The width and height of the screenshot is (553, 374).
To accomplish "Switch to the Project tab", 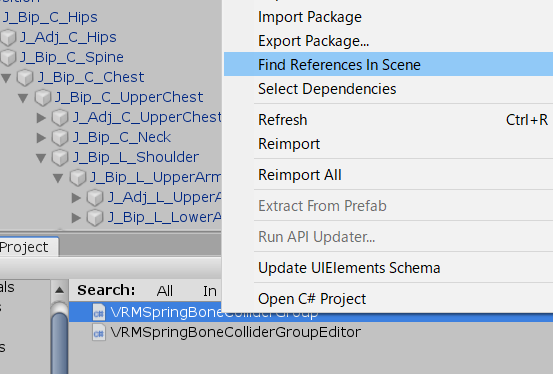I will (x=25, y=247).
